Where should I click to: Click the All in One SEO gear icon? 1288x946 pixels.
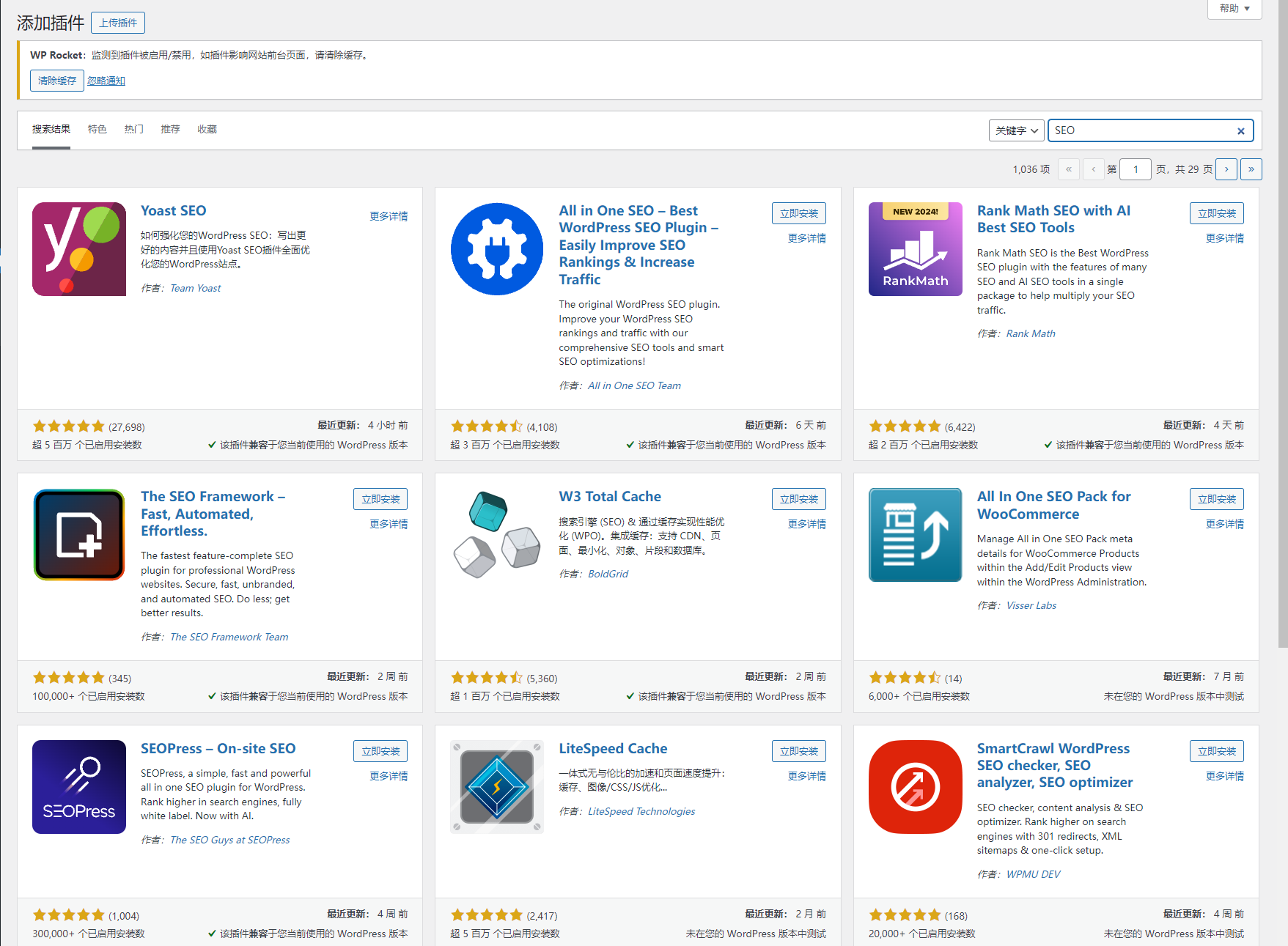pyautogui.click(x=497, y=249)
